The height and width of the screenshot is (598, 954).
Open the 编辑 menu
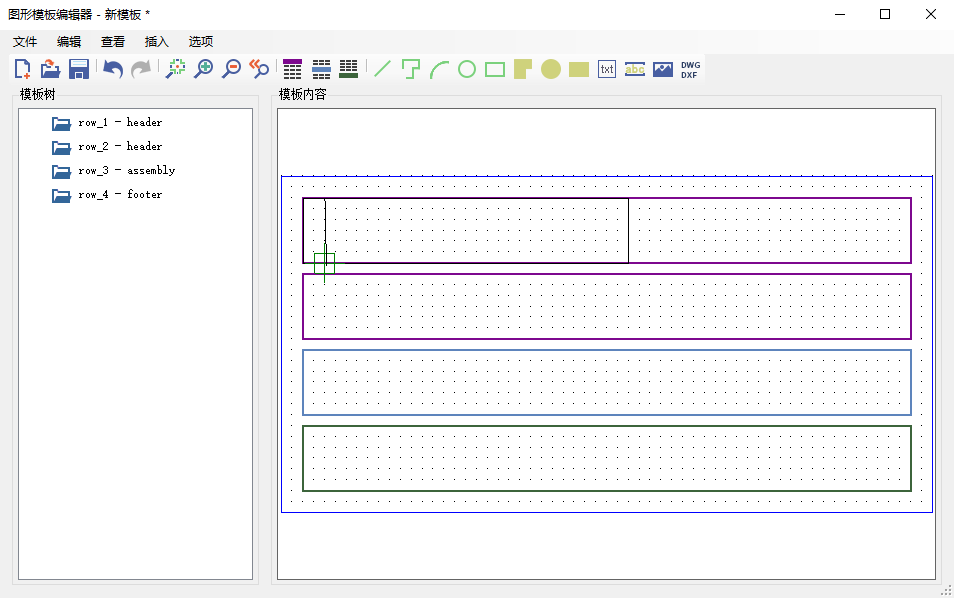[x=69, y=41]
